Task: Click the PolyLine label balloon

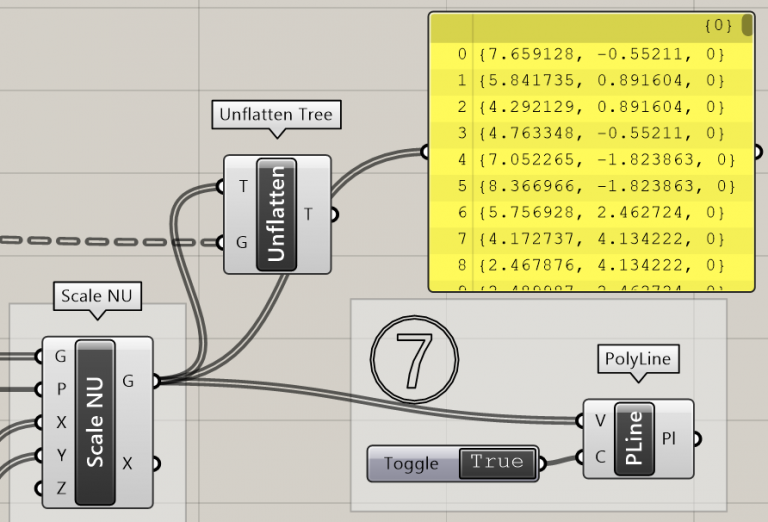Action: (638, 359)
